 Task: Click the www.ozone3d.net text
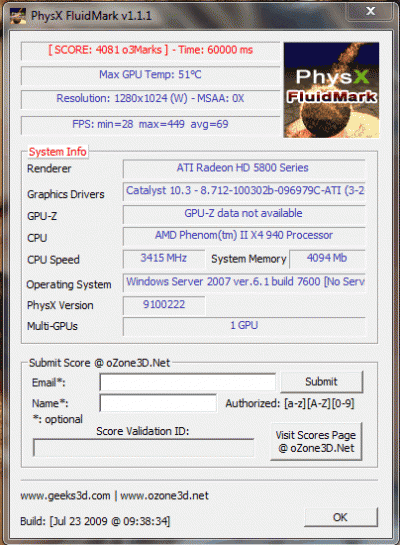coord(164,495)
